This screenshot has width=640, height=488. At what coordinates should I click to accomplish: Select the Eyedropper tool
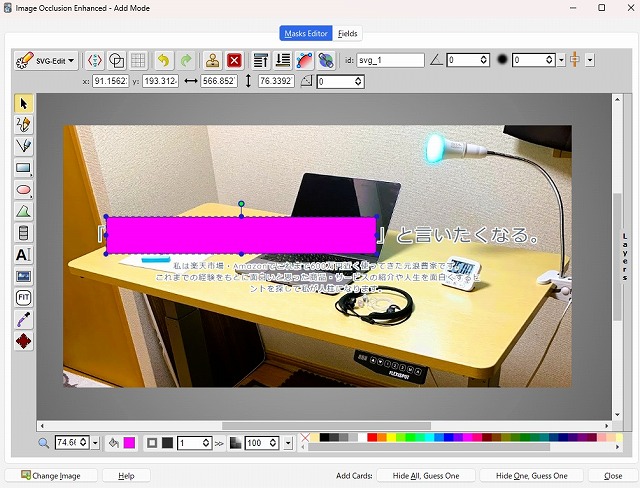pyautogui.click(x=24, y=320)
